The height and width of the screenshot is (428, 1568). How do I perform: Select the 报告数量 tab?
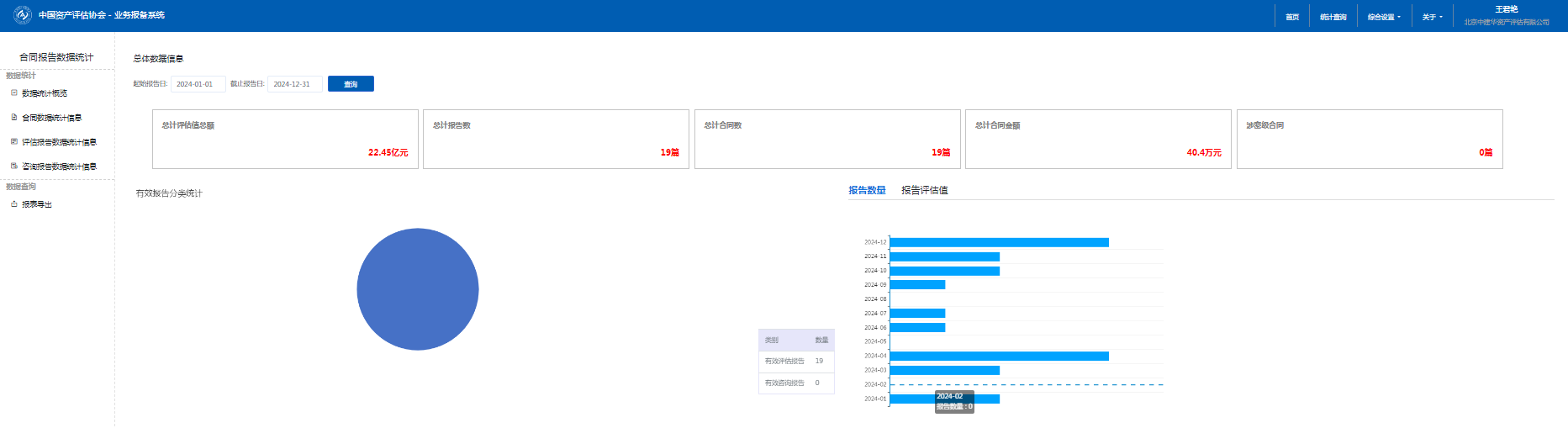(867, 190)
